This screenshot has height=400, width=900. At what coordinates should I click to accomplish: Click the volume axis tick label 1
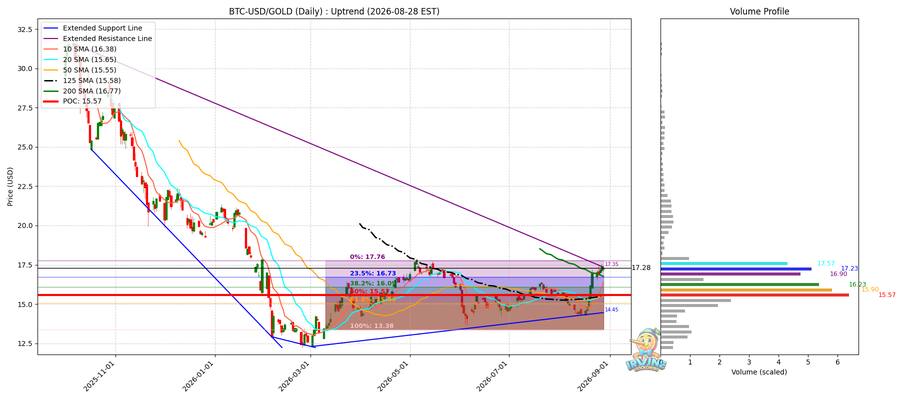tap(690, 362)
